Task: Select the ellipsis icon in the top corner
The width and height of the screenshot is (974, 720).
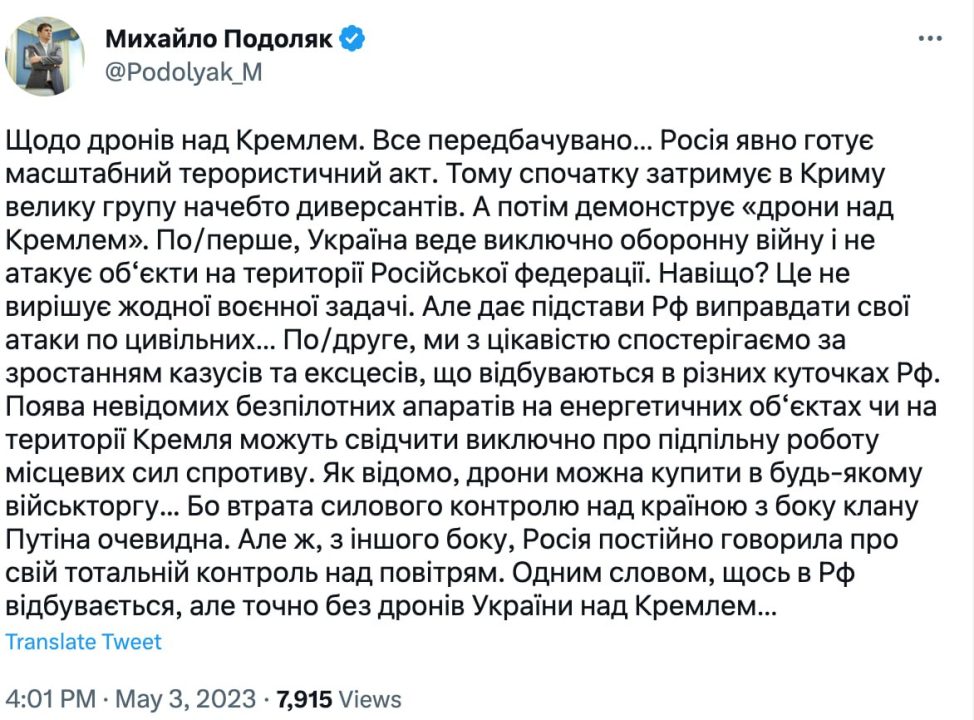Action: point(932,36)
